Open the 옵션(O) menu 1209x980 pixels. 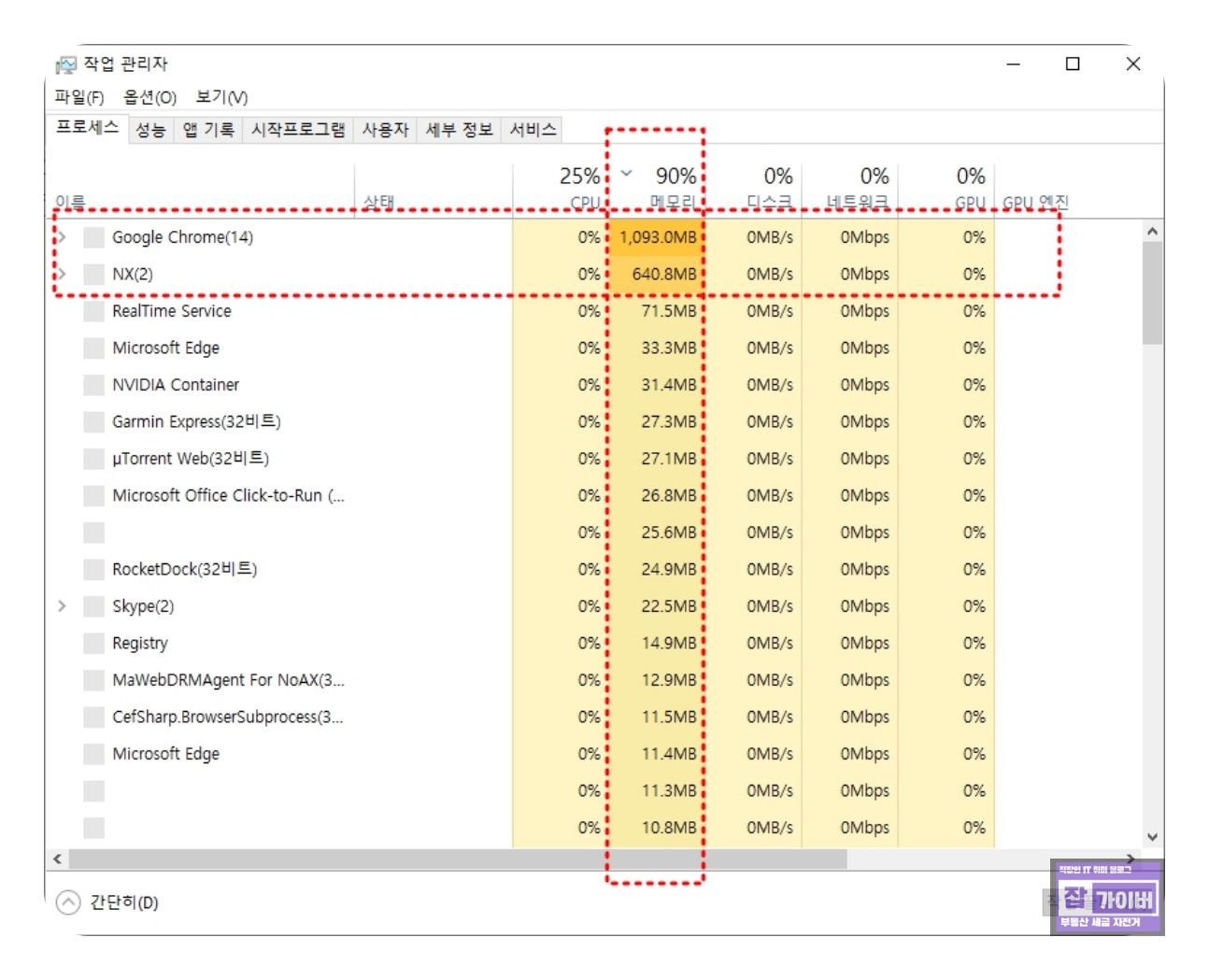(149, 97)
